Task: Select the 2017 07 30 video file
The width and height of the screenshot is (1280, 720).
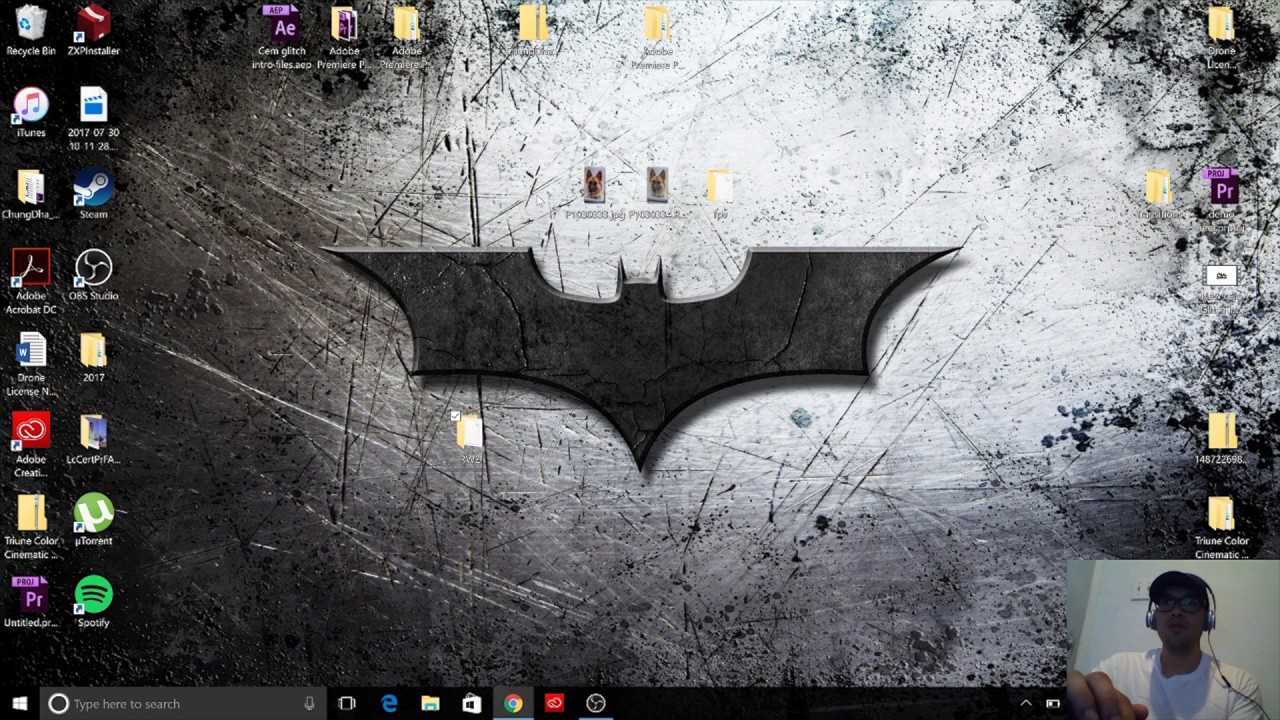Action: coord(93,118)
